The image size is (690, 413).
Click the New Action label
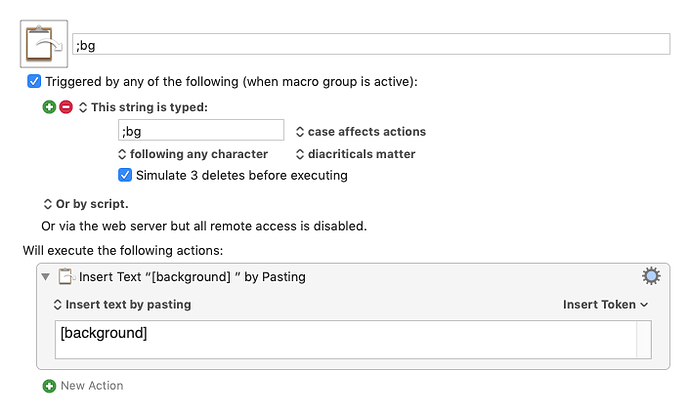click(92, 386)
